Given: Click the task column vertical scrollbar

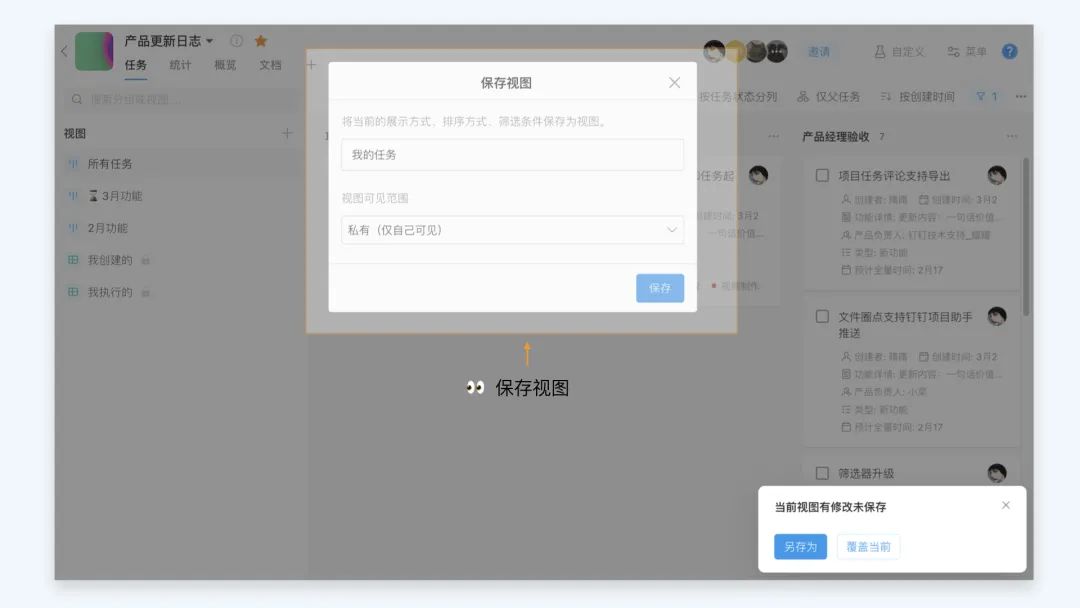Looking at the screenshot, I should click(1026, 238).
